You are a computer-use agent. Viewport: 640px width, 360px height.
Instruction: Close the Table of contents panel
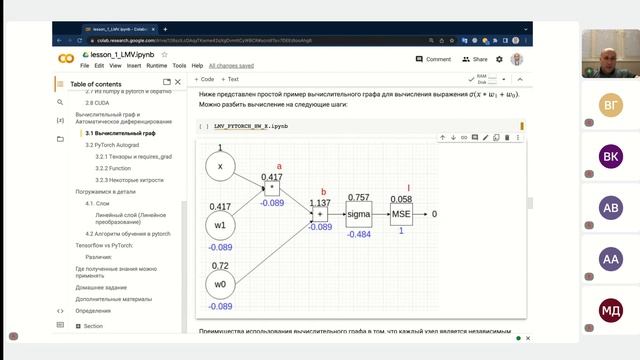pos(178,82)
